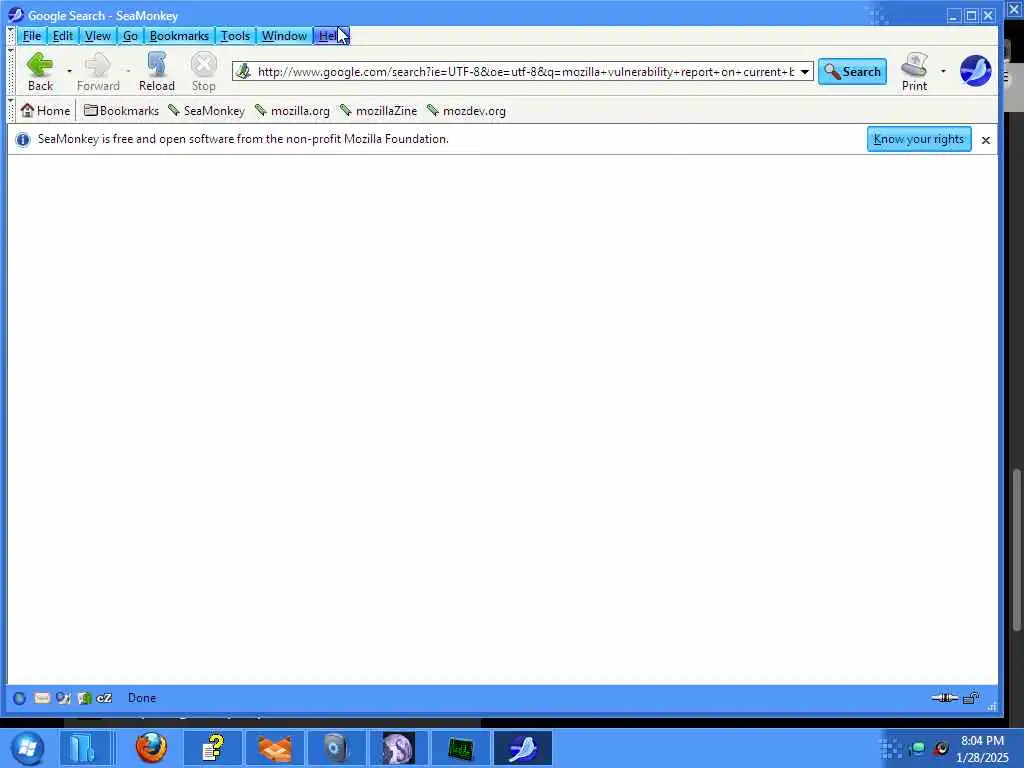1024x768 pixels.
Task: Collapse the menu bar grippy
Action: (x=10, y=36)
